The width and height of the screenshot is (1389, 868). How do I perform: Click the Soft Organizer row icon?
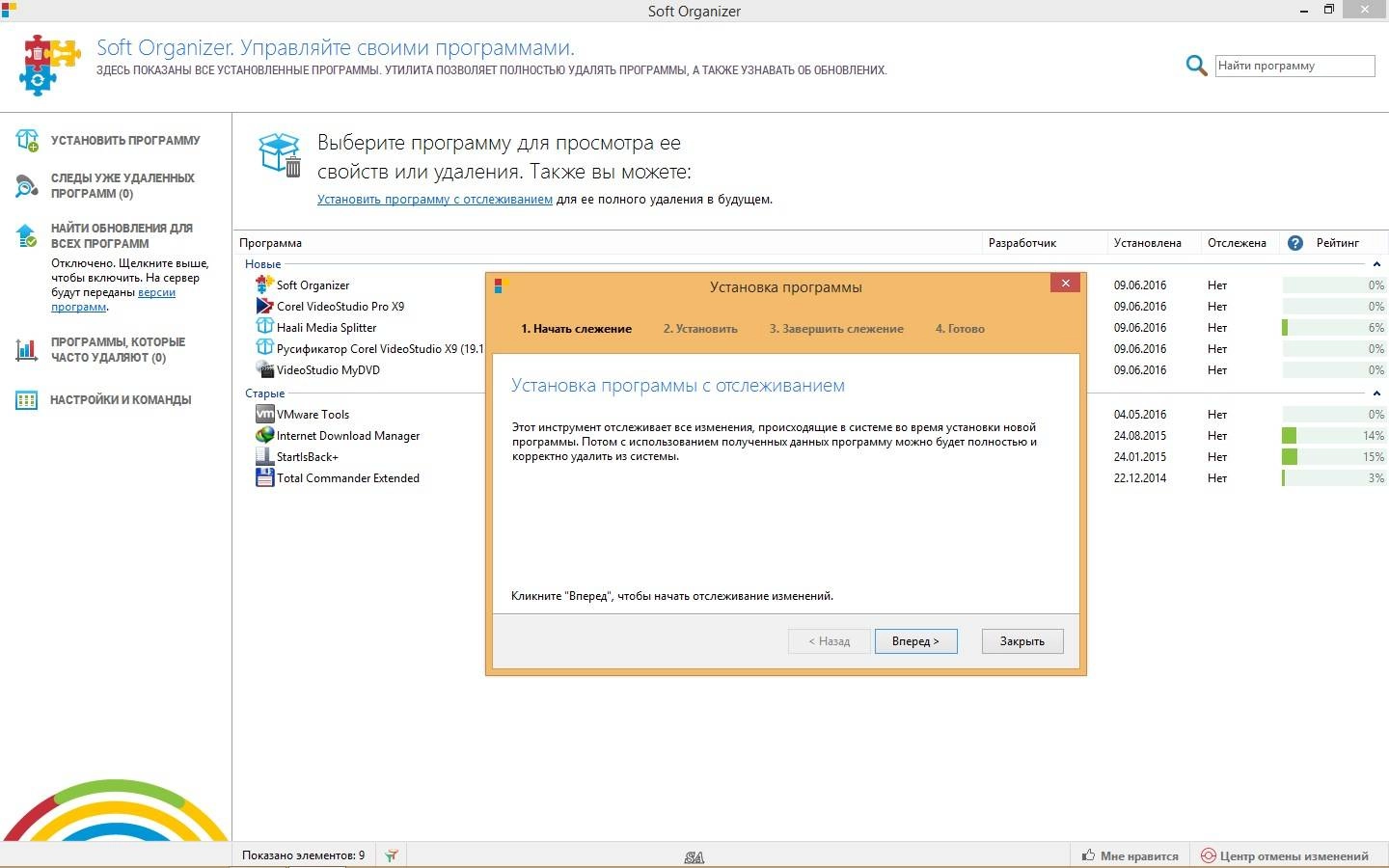tap(264, 285)
